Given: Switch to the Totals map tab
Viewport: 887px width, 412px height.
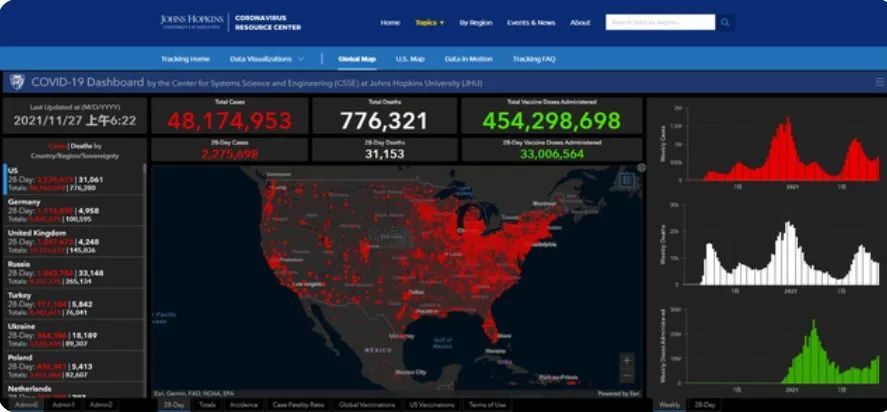Looking at the screenshot, I should click(208, 405).
